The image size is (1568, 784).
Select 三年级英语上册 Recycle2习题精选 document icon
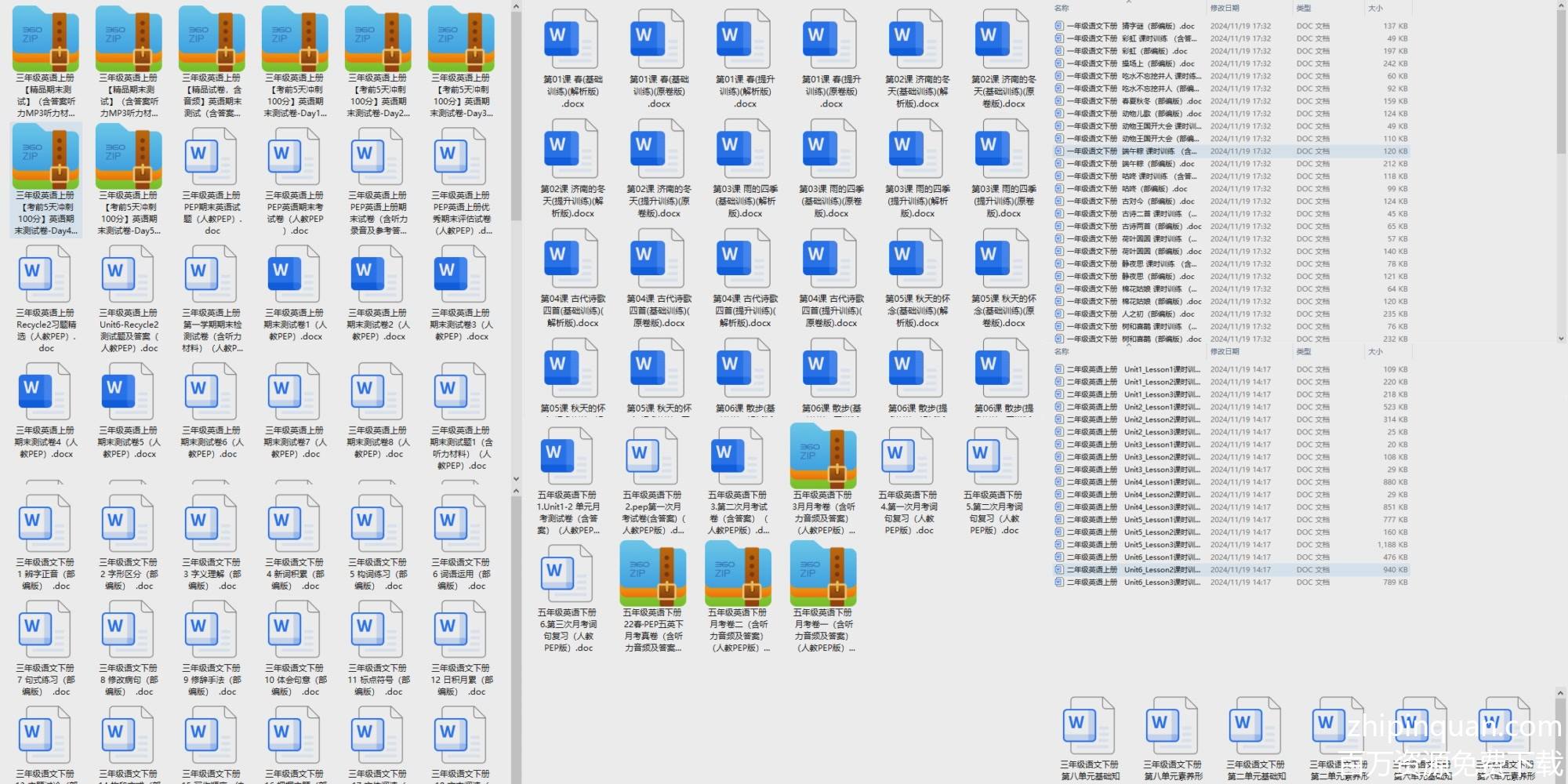pos(45,274)
